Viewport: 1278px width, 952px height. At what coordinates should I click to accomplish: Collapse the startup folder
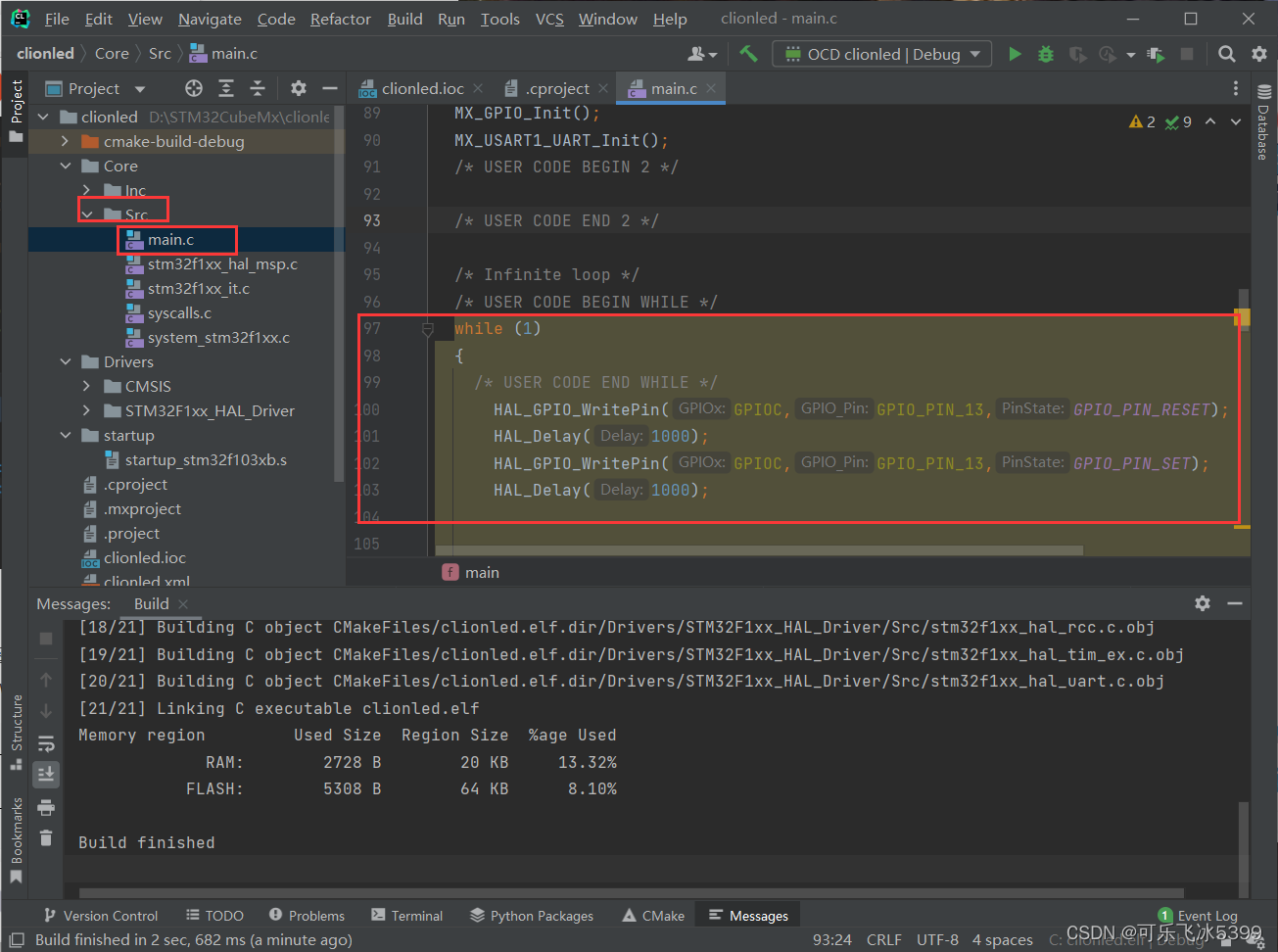[x=66, y=435]
